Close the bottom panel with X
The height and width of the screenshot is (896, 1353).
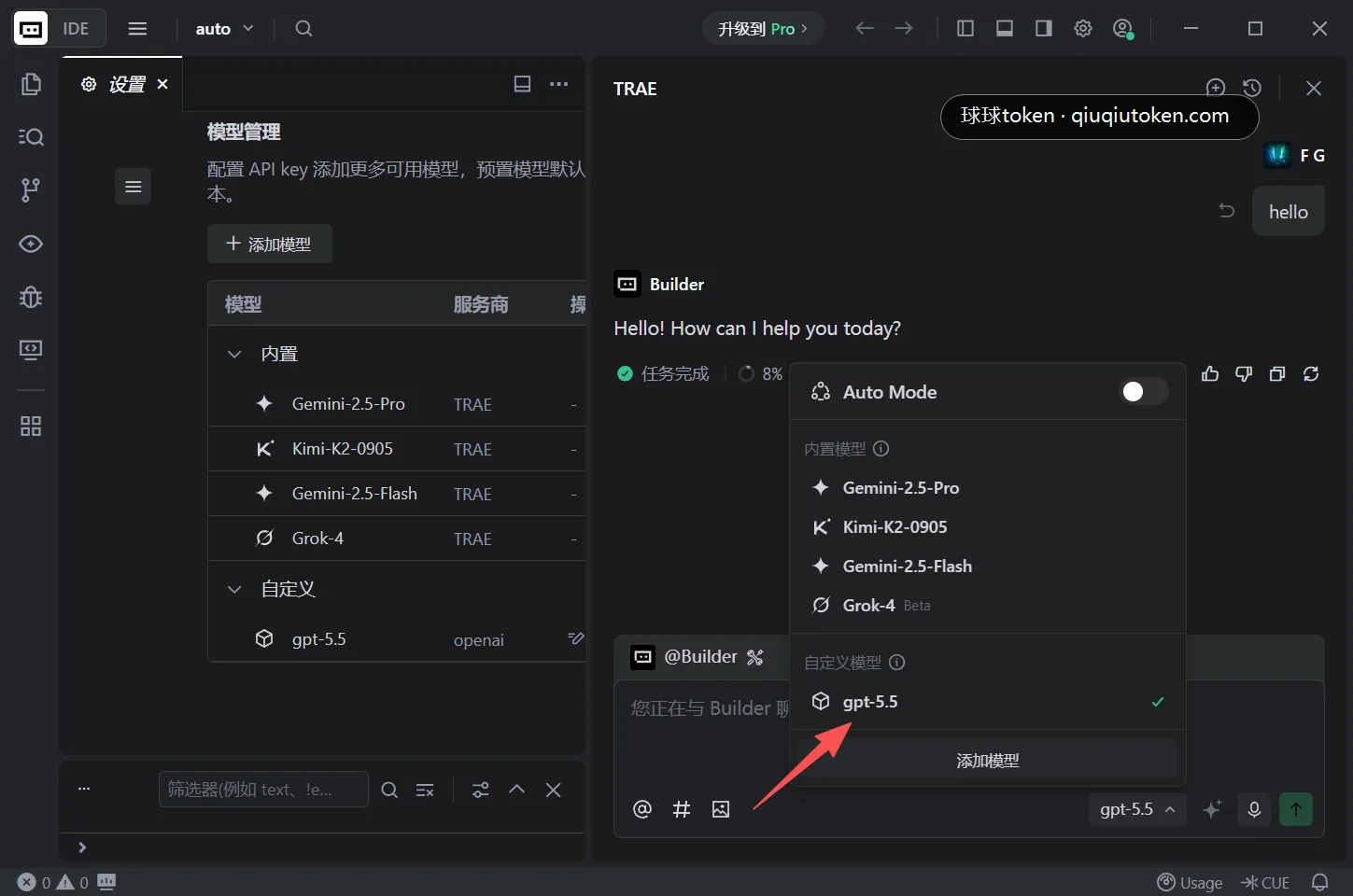click(x=553, y=790)
